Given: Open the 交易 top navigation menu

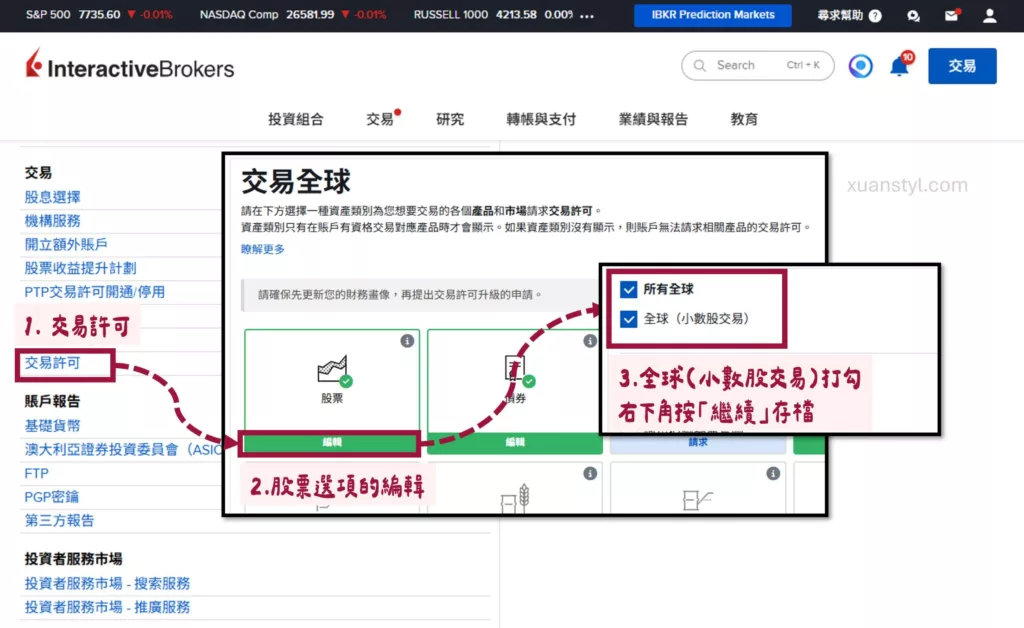Looking at the screenshot, I should tap(380, 119).
